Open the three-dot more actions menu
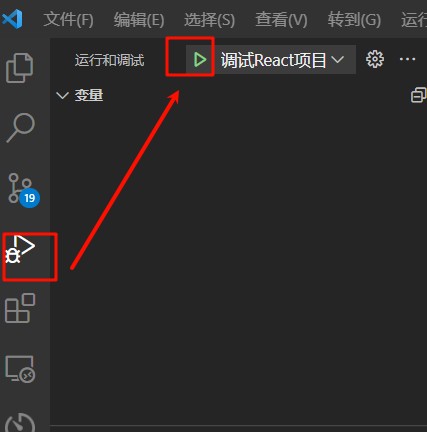The image size is (427, 432). [x=407, y=59]
